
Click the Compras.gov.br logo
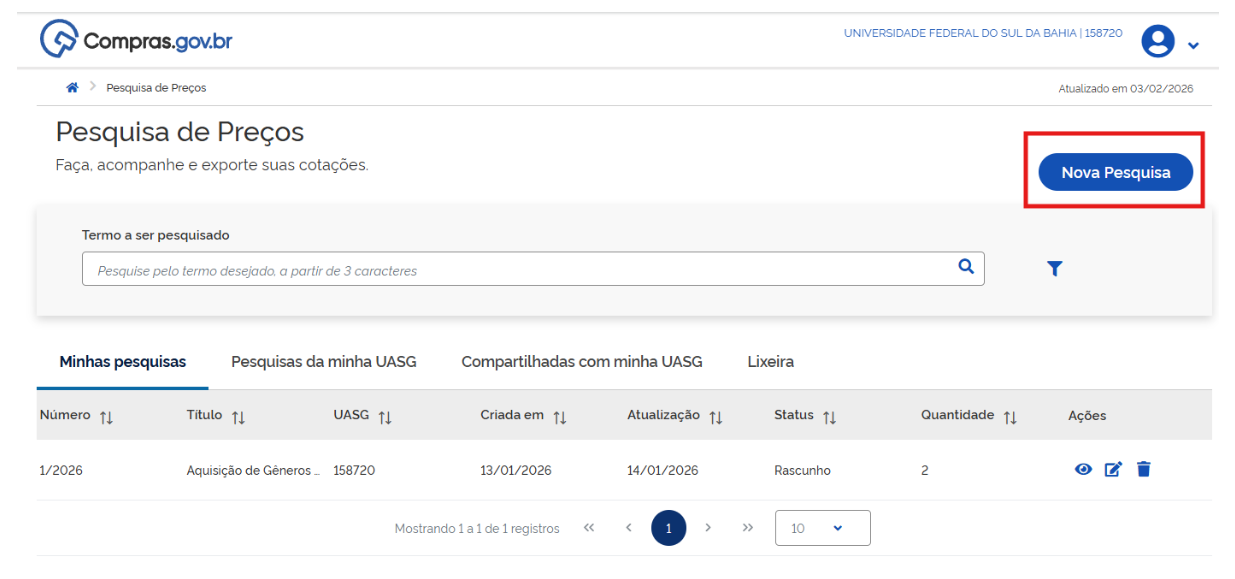(x=136, y=41)
